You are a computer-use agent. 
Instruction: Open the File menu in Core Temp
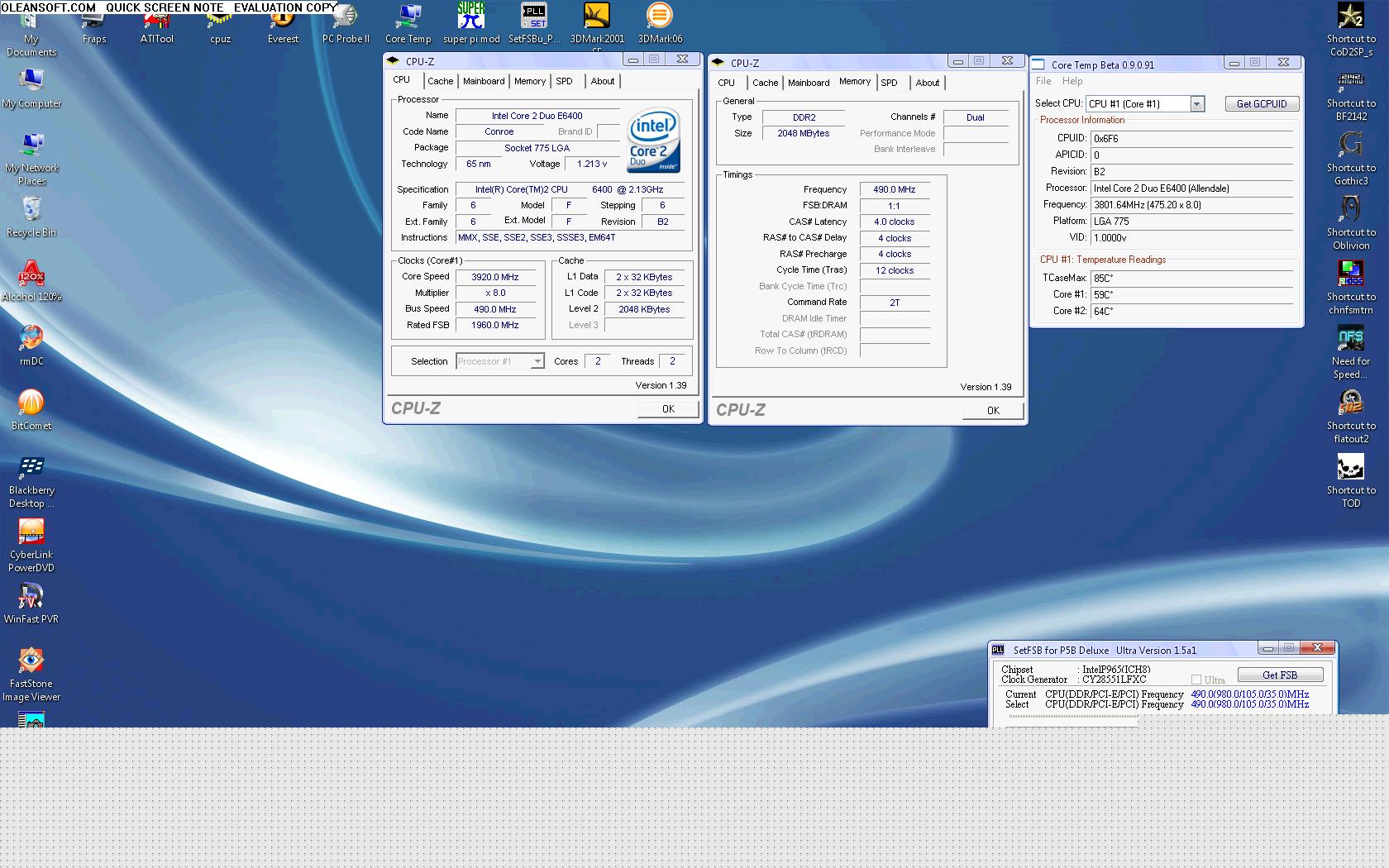coord(1043,81)
